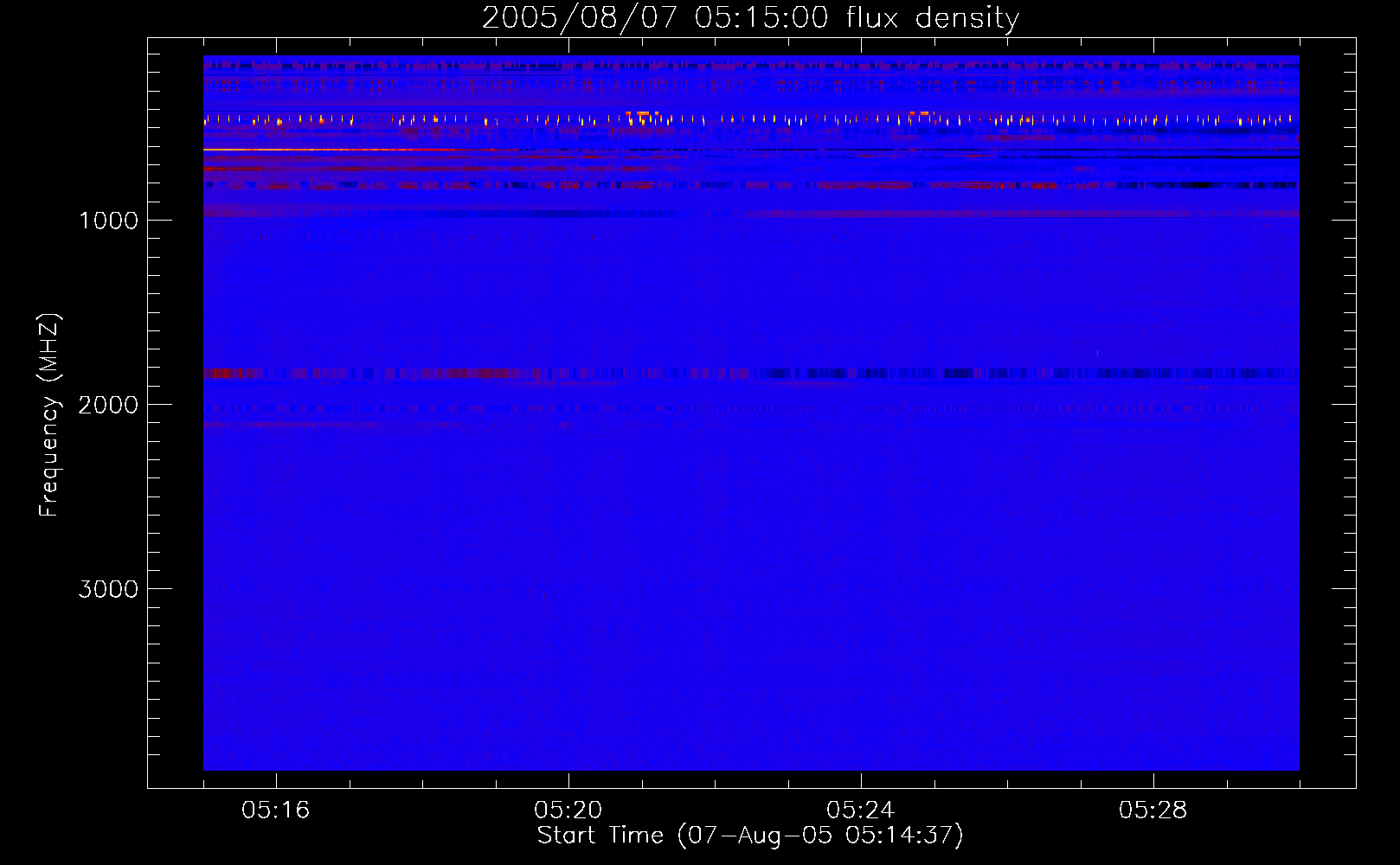Image resolution: width=1400 pixels, height=865 pixels.
Task: Click the 05:28 time tick label
Action: (x=1153, y=810)
